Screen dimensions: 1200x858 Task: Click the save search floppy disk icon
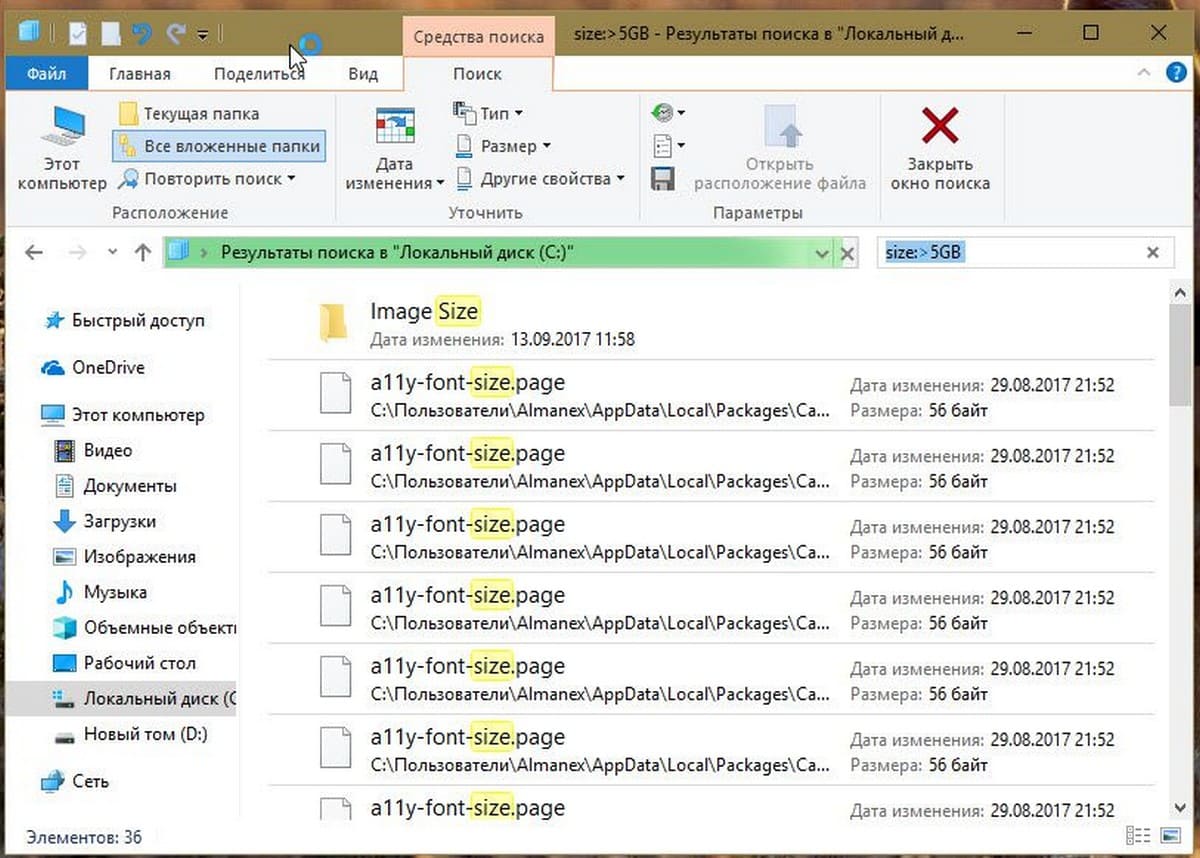click(662, 179)
